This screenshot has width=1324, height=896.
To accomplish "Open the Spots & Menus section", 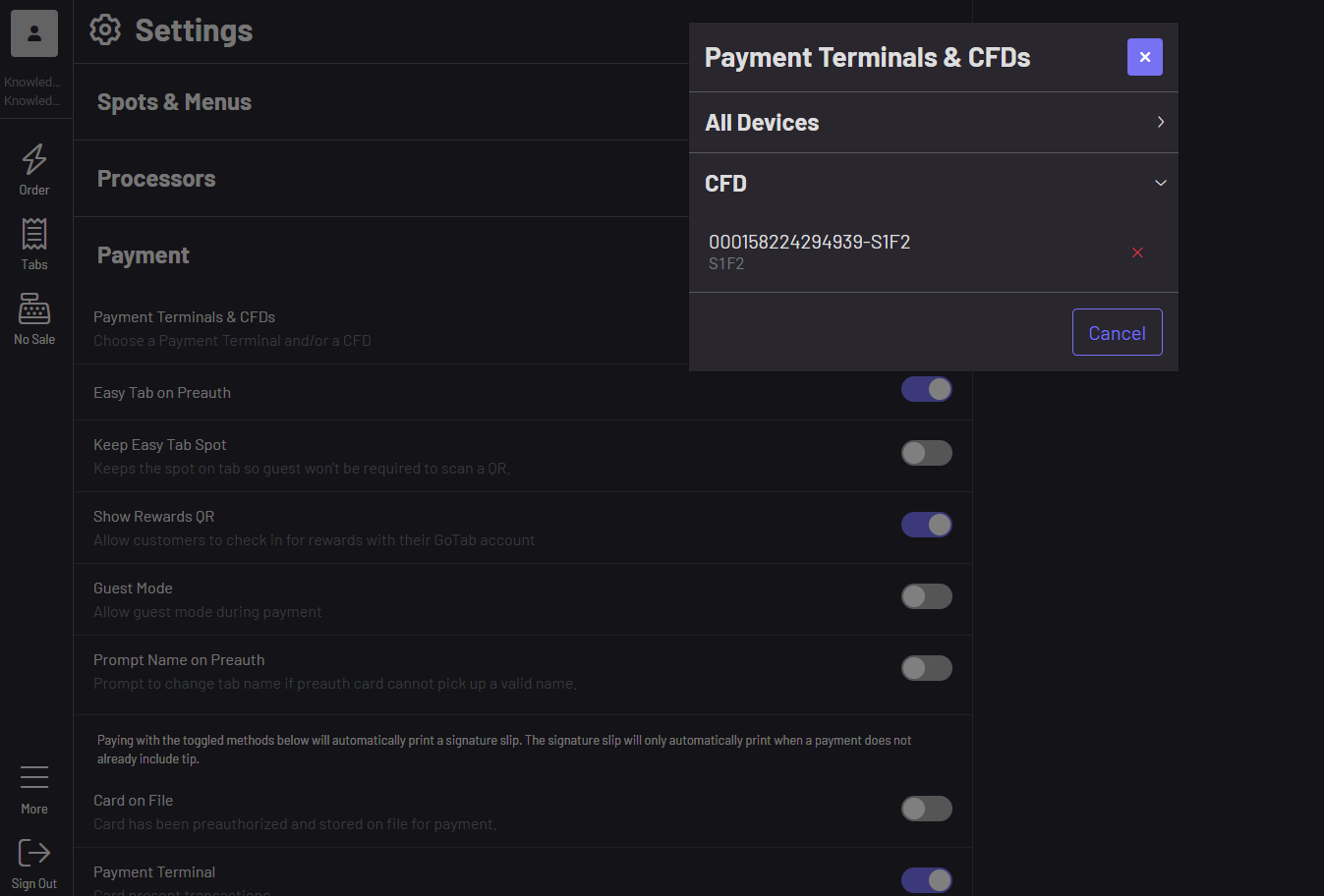I will tap(175, 102).
